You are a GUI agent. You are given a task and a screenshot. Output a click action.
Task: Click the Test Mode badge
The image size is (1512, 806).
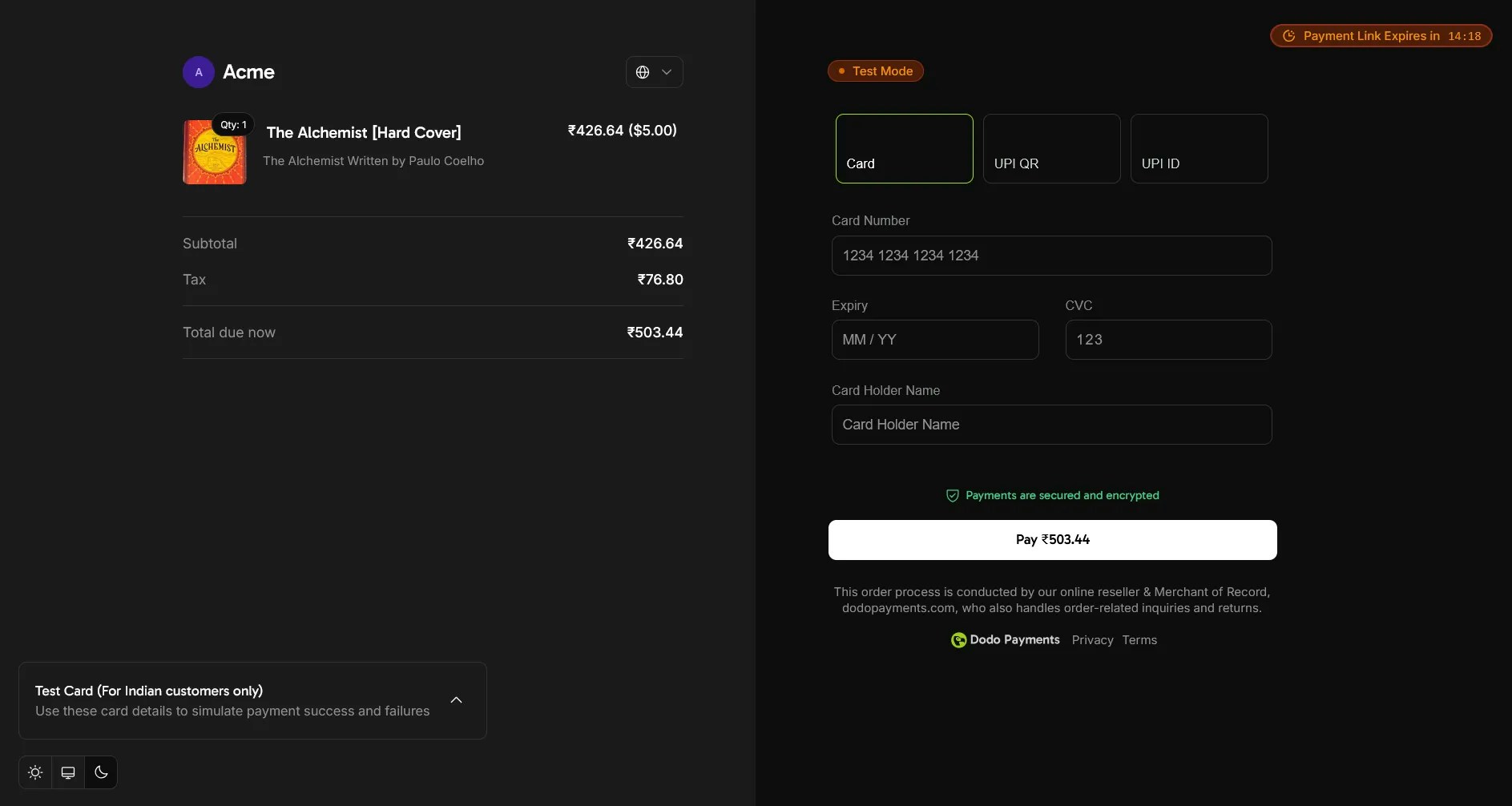pos(875,71)
